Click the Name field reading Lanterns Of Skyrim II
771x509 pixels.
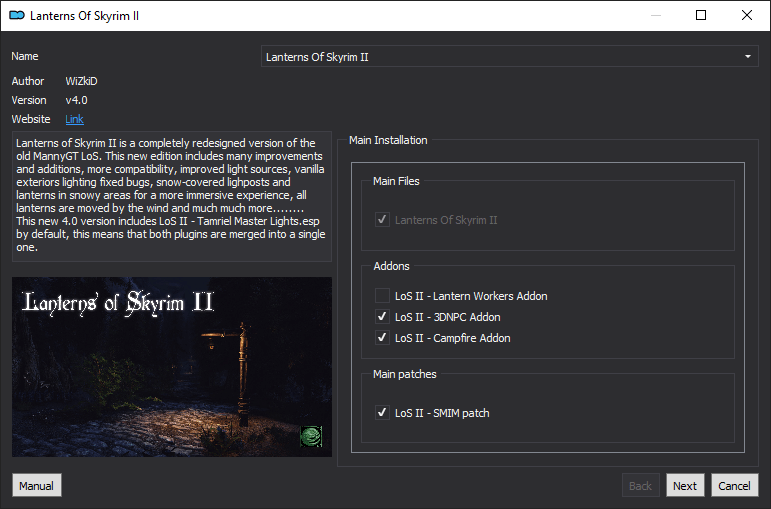coord(509,57)
